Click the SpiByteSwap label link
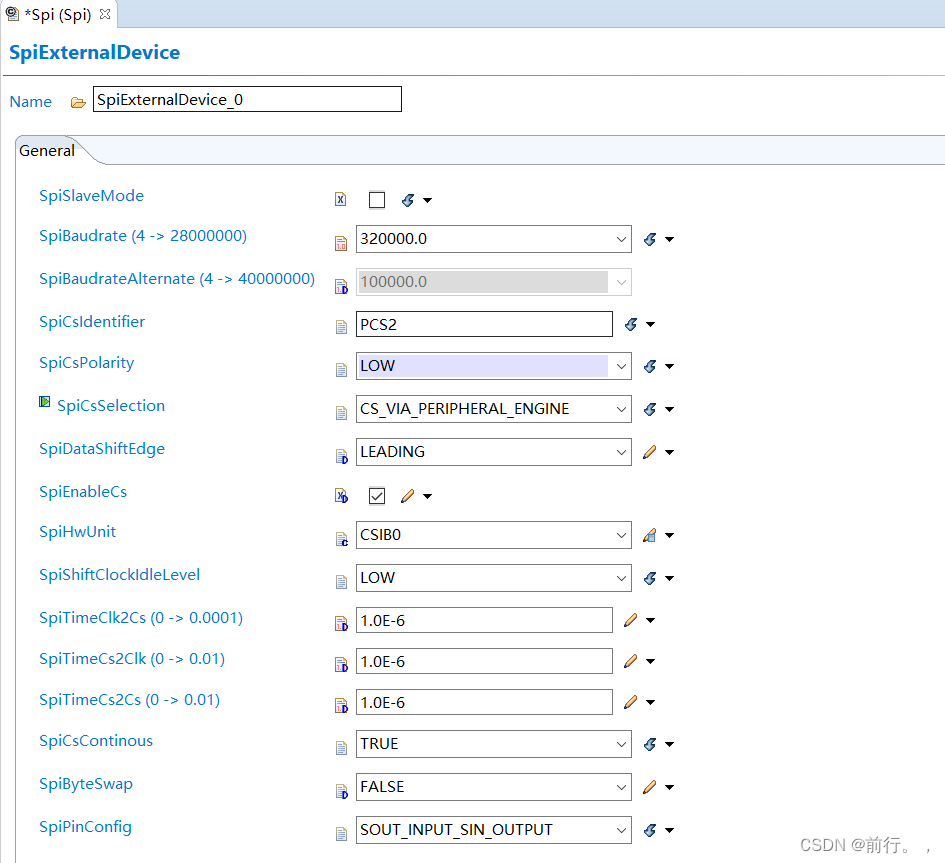 [x=86, y=784]
